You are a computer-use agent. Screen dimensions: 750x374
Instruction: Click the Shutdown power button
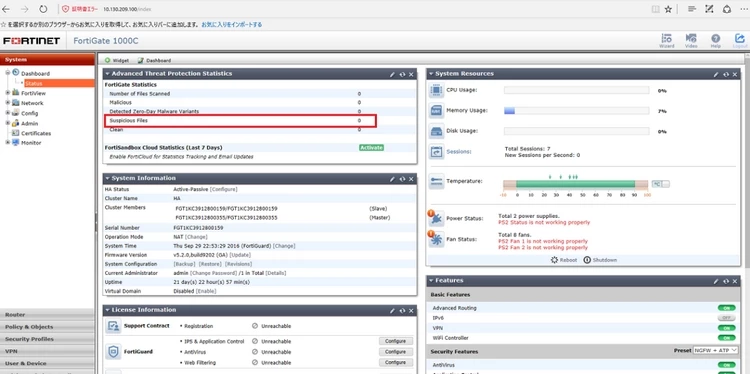(587, 260)
